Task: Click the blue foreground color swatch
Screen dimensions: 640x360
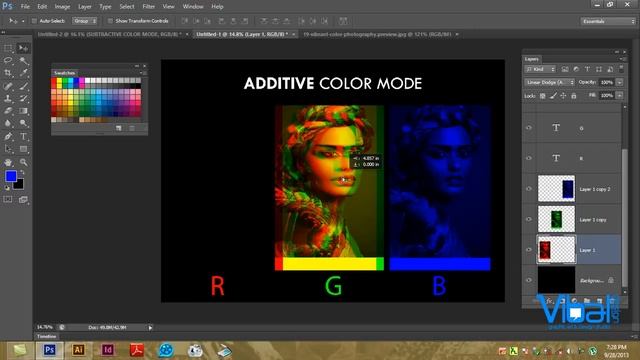Action: (x=10, y=176)
